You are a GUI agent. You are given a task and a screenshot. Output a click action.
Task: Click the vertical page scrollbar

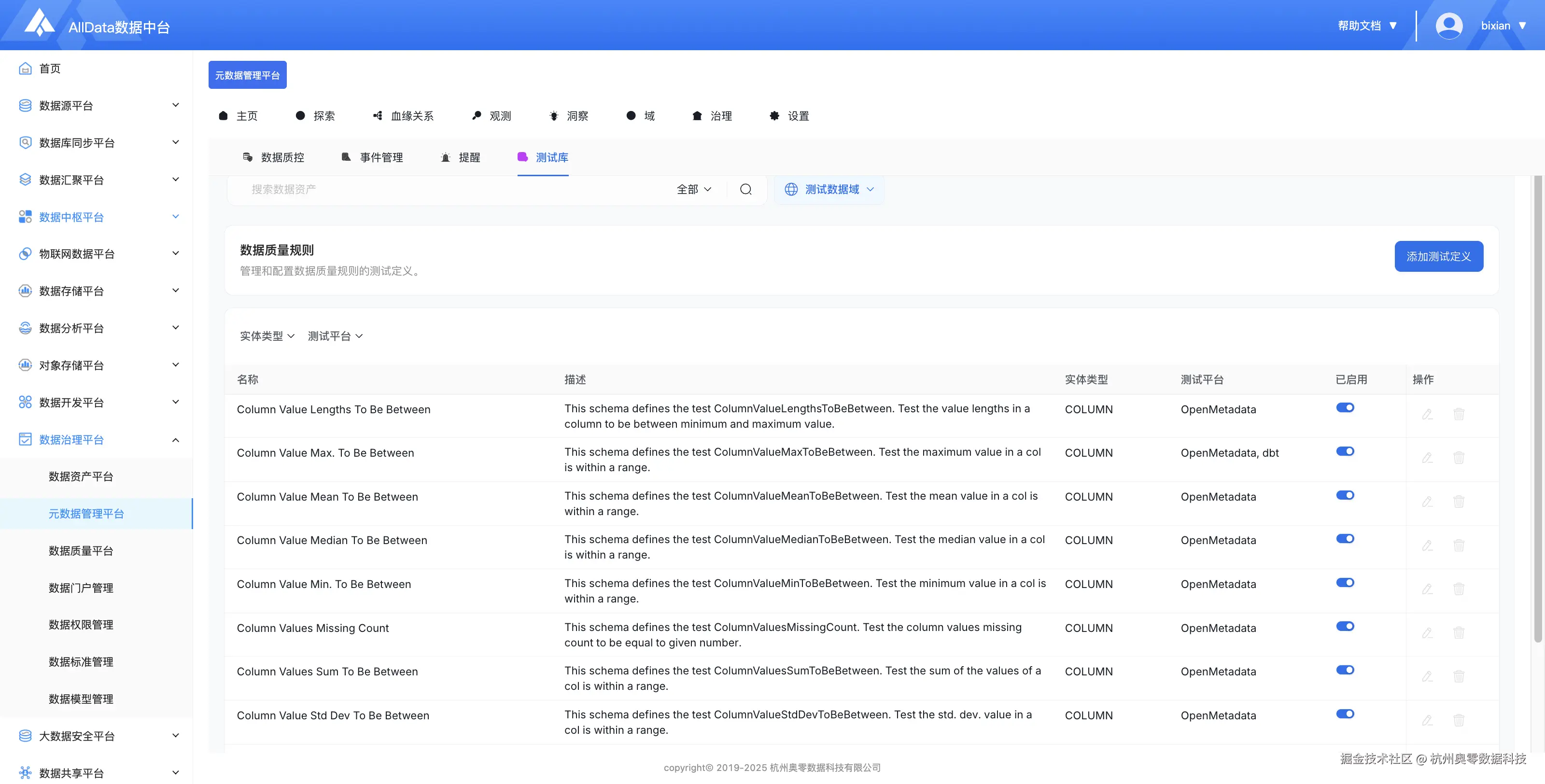1537,408
